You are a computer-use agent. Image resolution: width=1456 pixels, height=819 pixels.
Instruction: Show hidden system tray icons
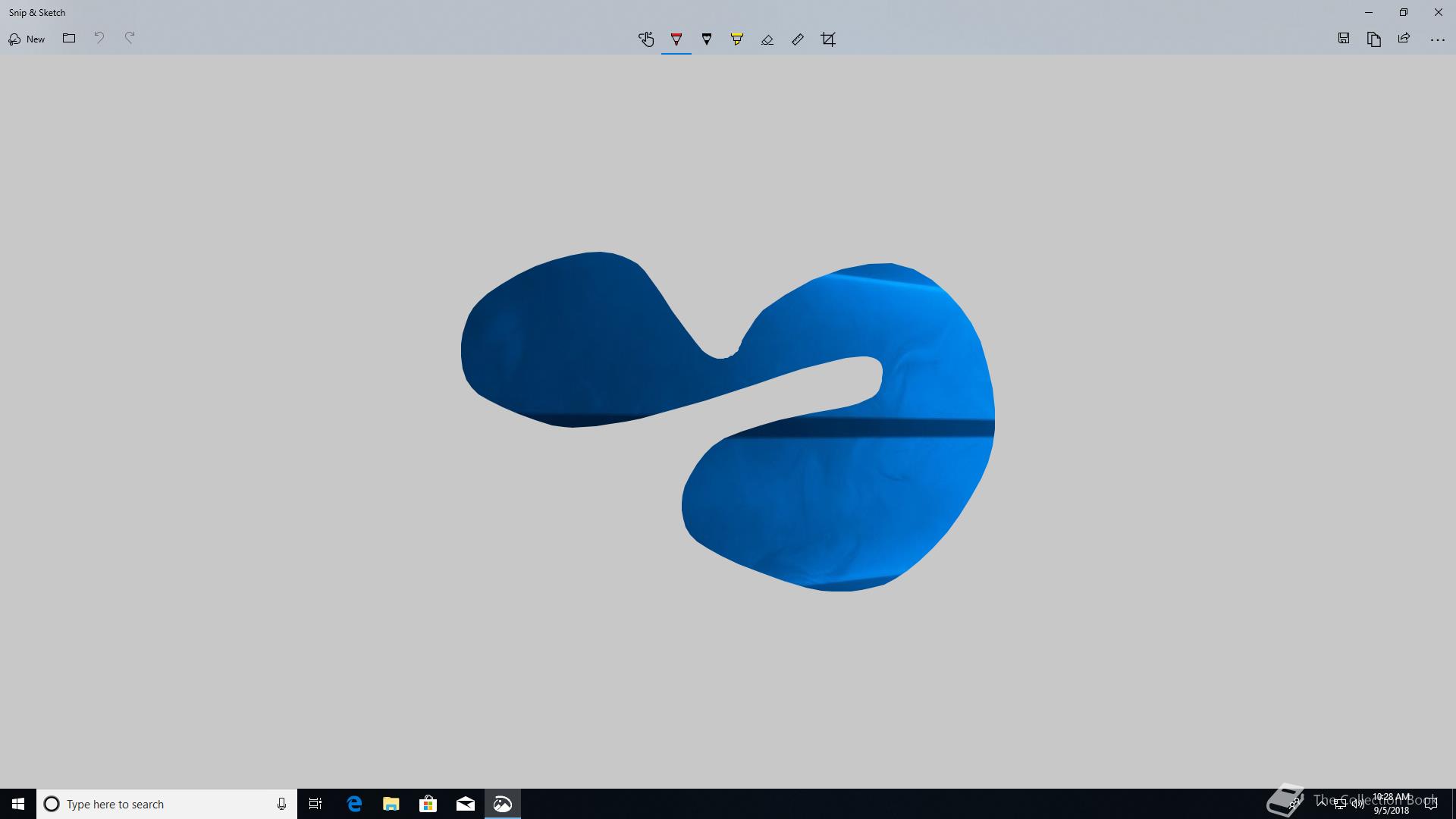1322,804
